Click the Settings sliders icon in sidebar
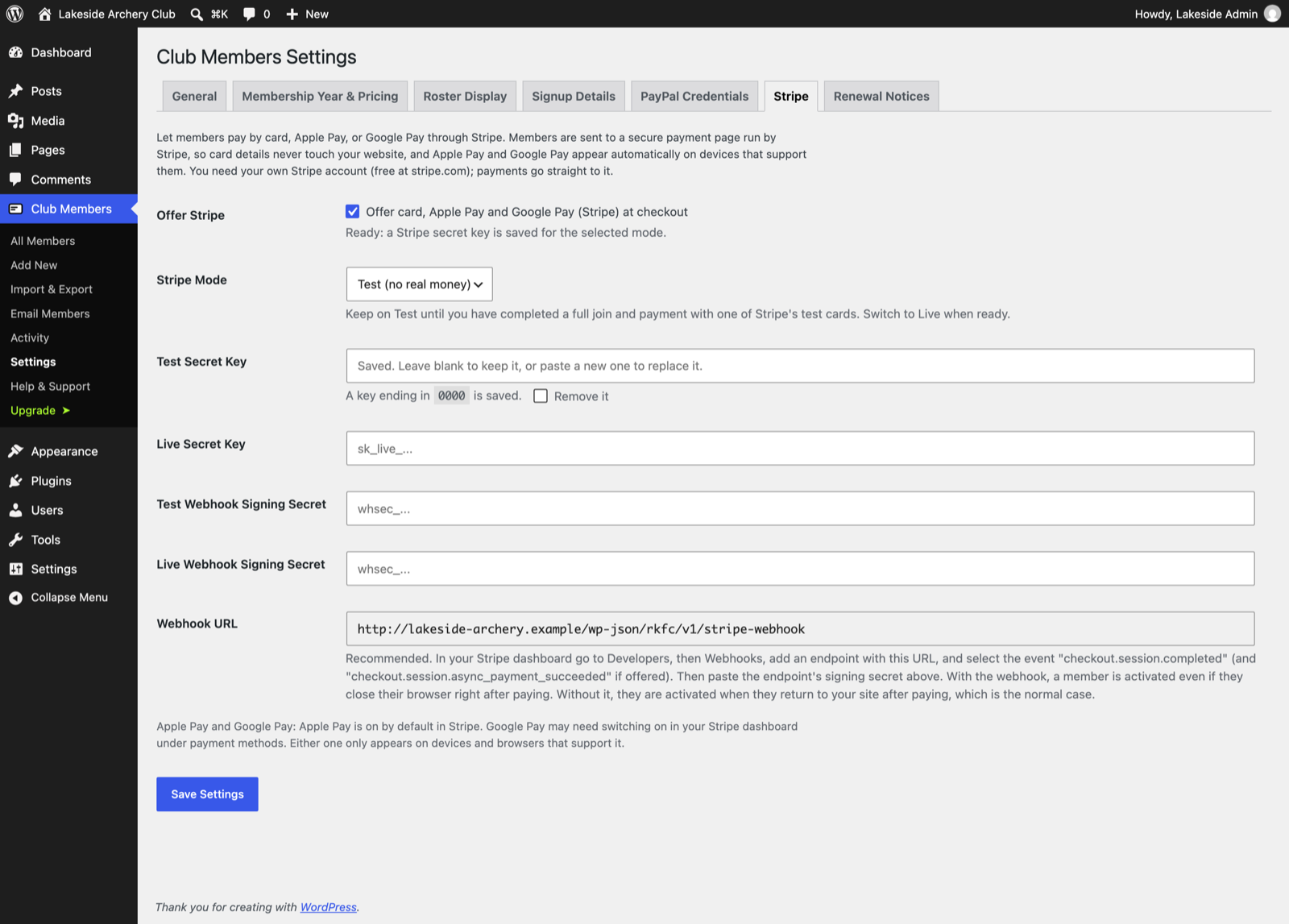 point(15,569)
